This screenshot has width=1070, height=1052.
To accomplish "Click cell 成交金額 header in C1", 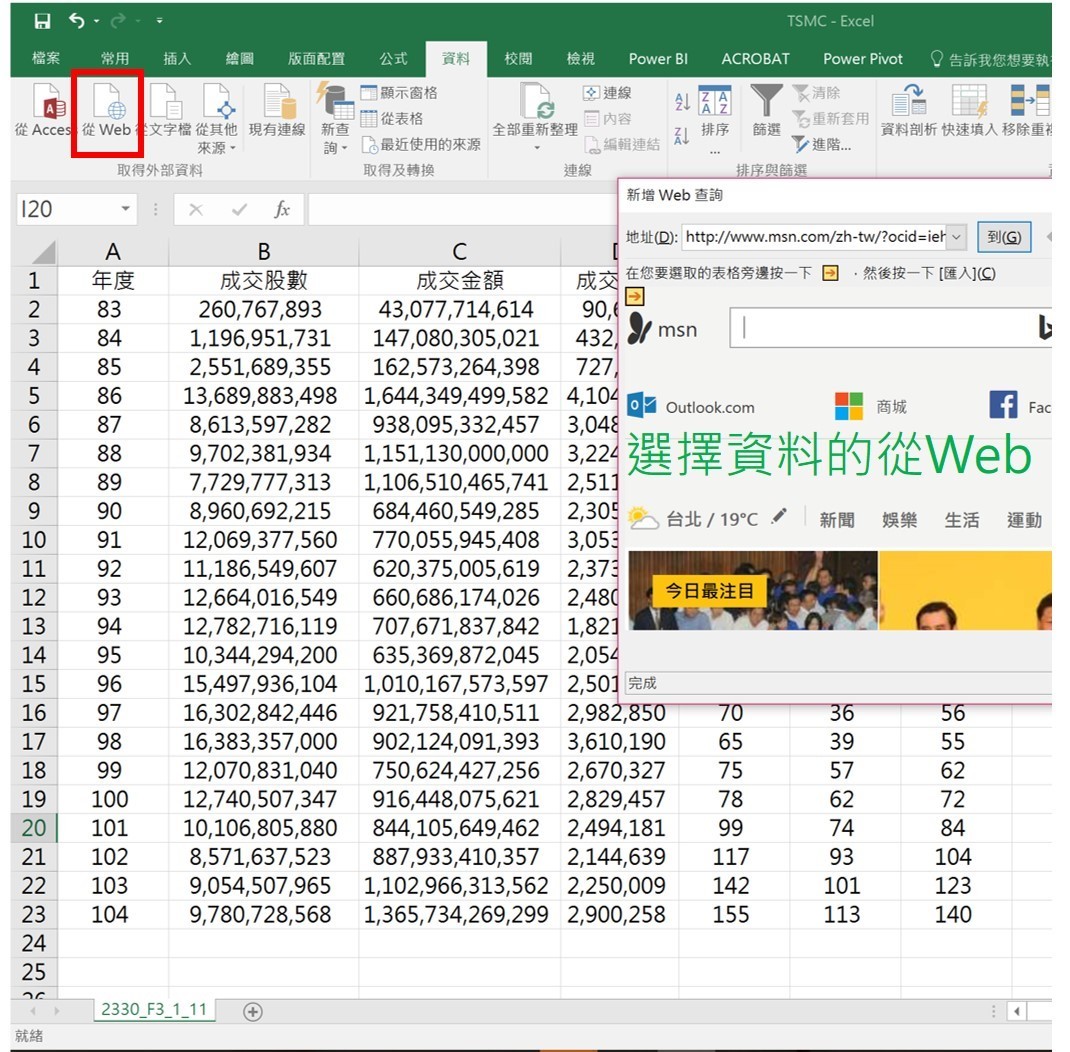I will coord(459,280).
